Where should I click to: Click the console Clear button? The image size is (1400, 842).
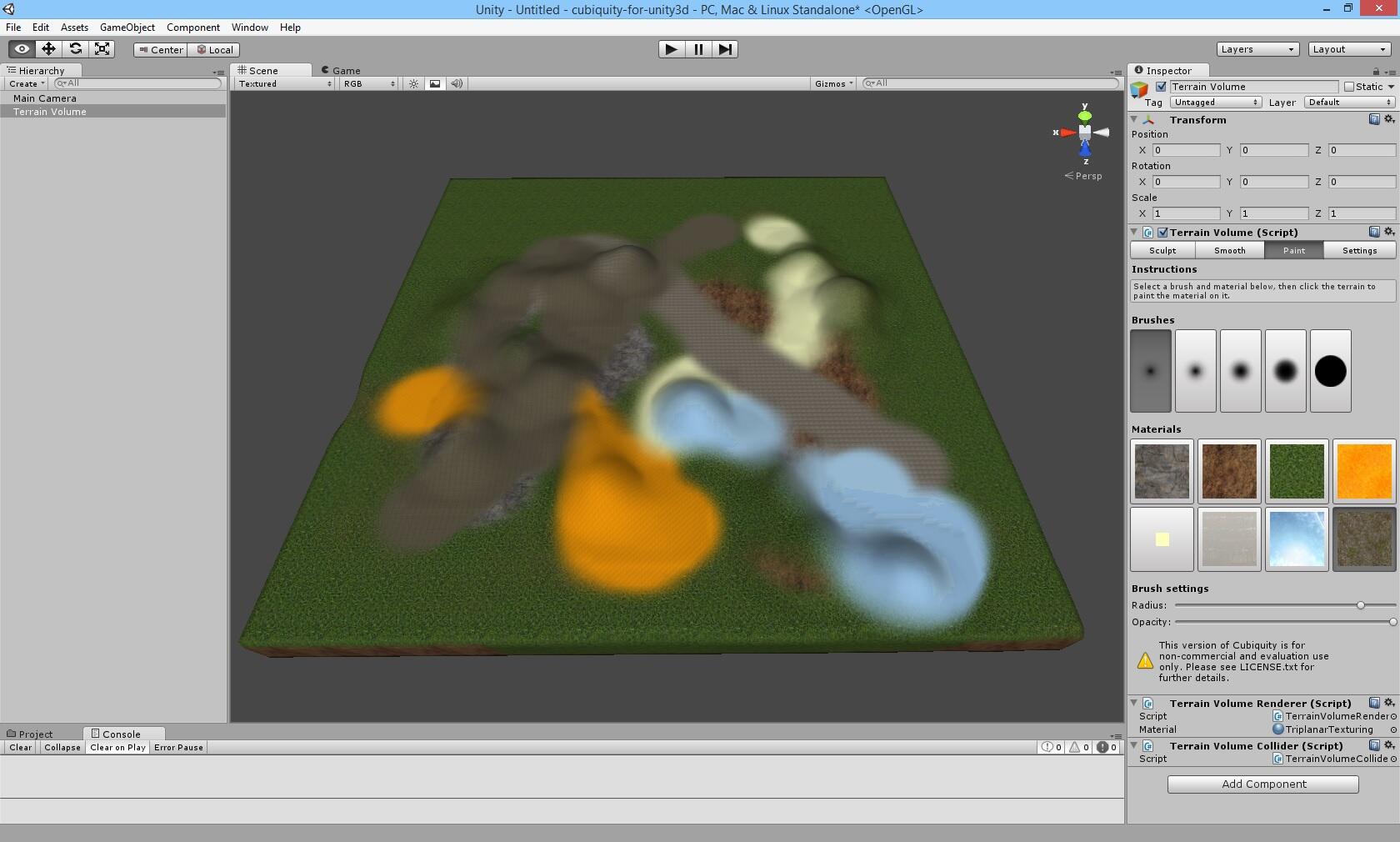[21, 747]
